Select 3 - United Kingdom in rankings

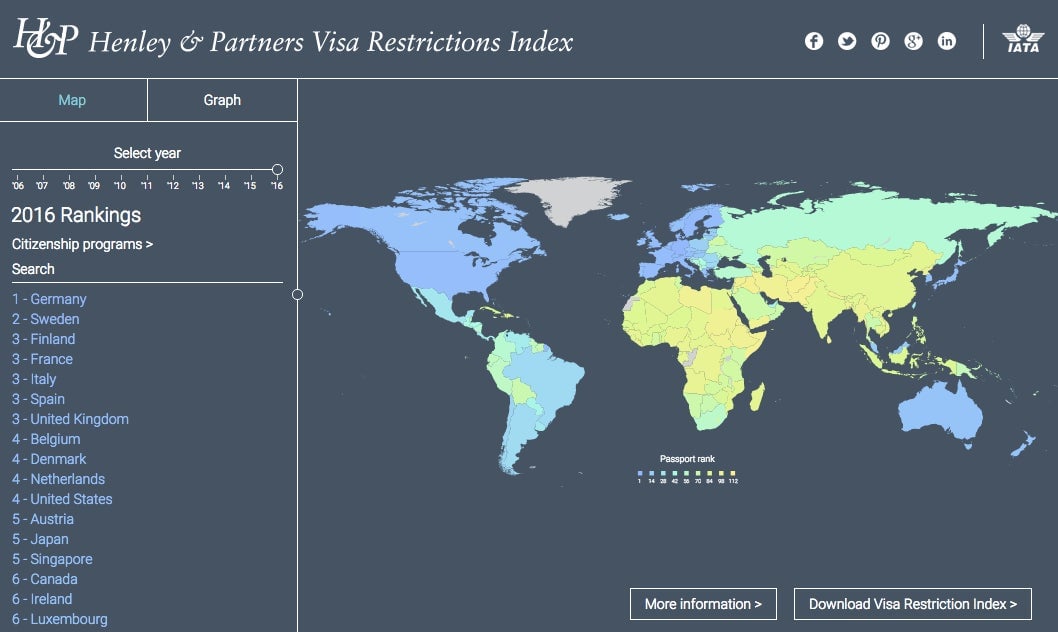[70, 419]
